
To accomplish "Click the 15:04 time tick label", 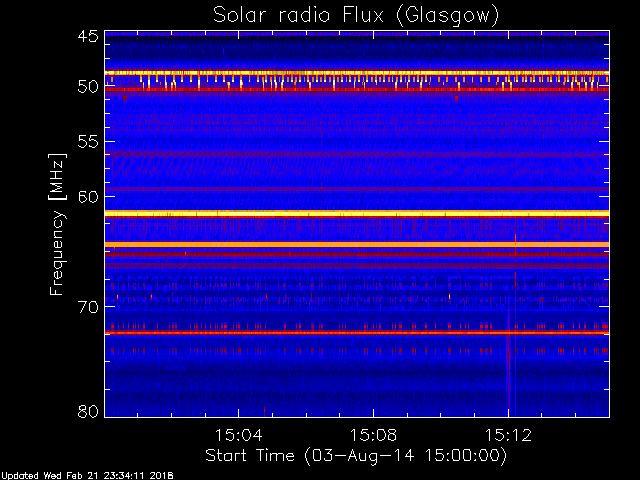I will 238,435.
